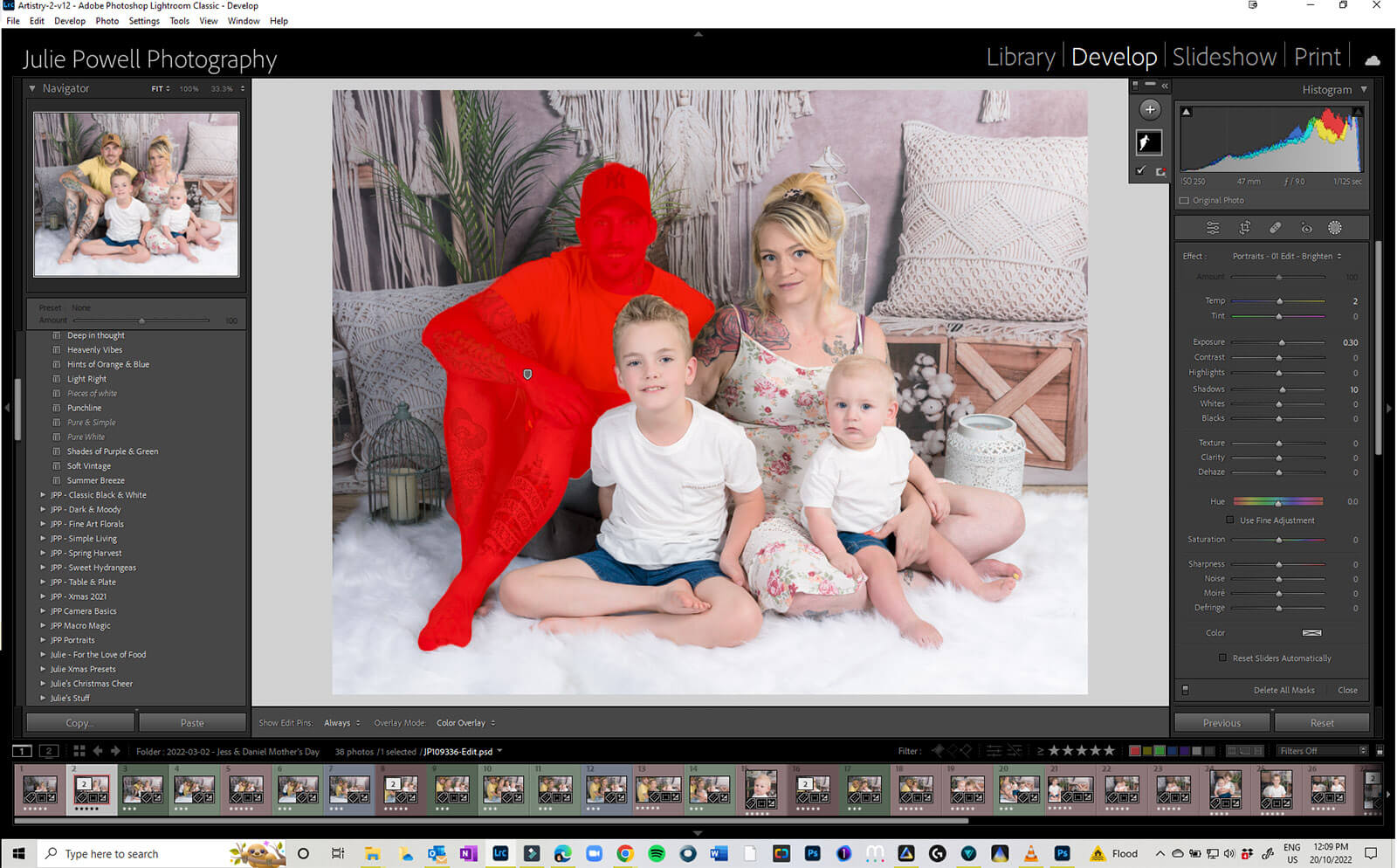Click the Create New Mask plus button
Image resolution: width=1397 pixels, height=868 pixels.
coord(1150,110)
